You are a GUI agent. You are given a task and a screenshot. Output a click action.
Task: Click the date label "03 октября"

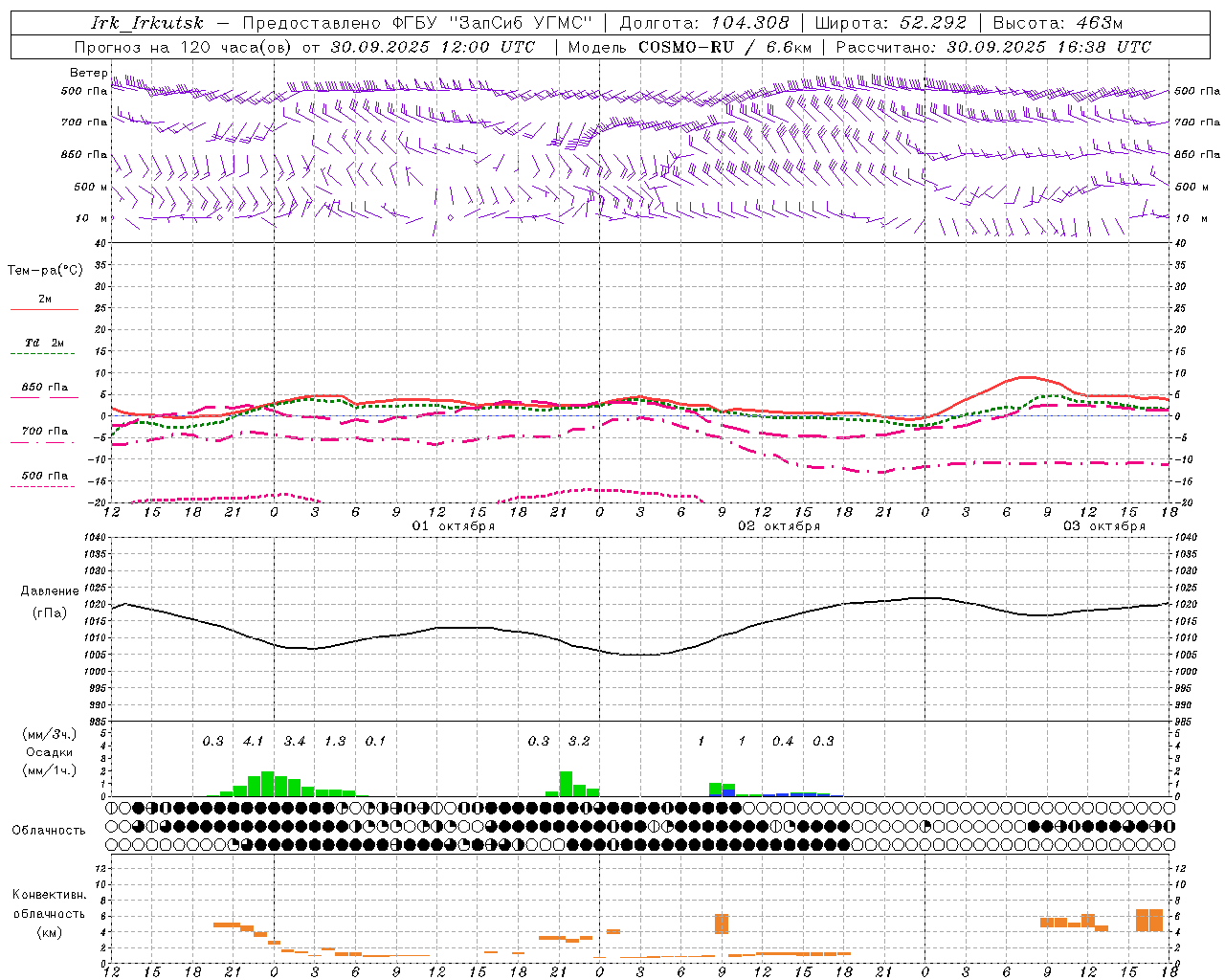tap(1104, 526)
